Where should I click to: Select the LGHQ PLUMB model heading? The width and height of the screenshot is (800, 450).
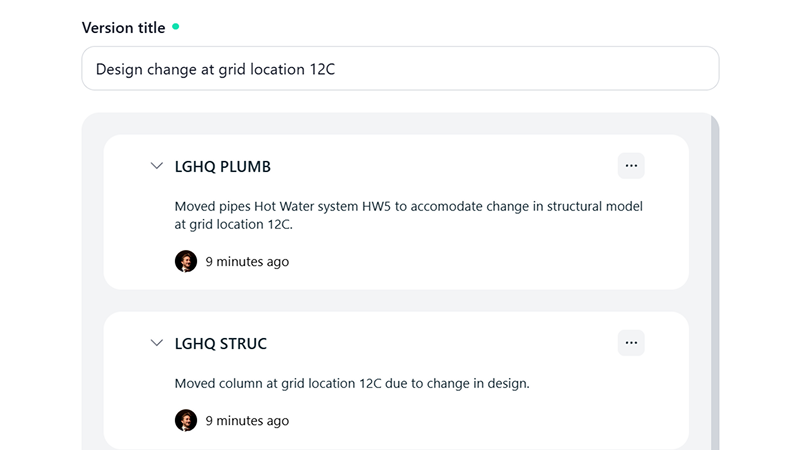222,167
